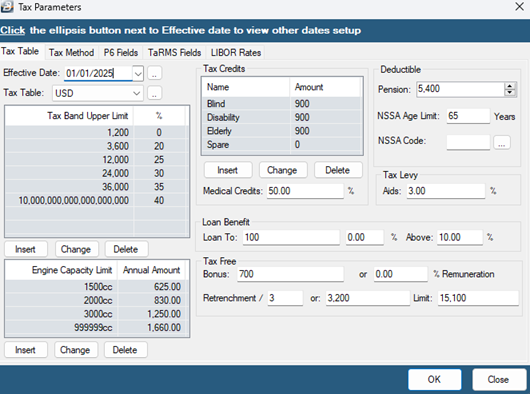Click the Close button at bottom
Image resolution: width=530 pixels, height=394 pixels.
(499, 379)
